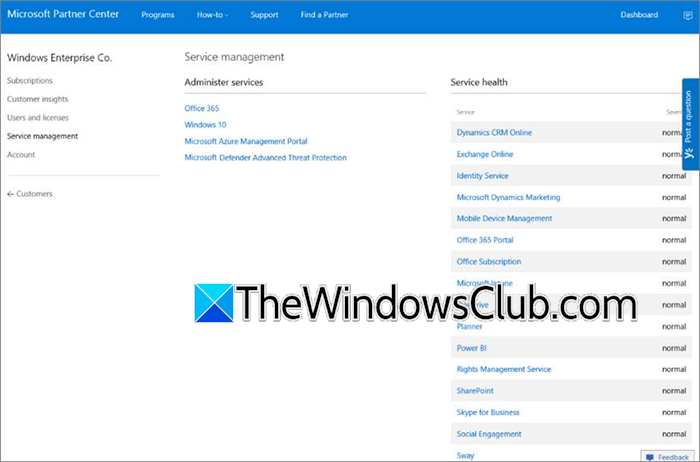Open Skype for Business health

pyautogui.click(x=488, y=412)
